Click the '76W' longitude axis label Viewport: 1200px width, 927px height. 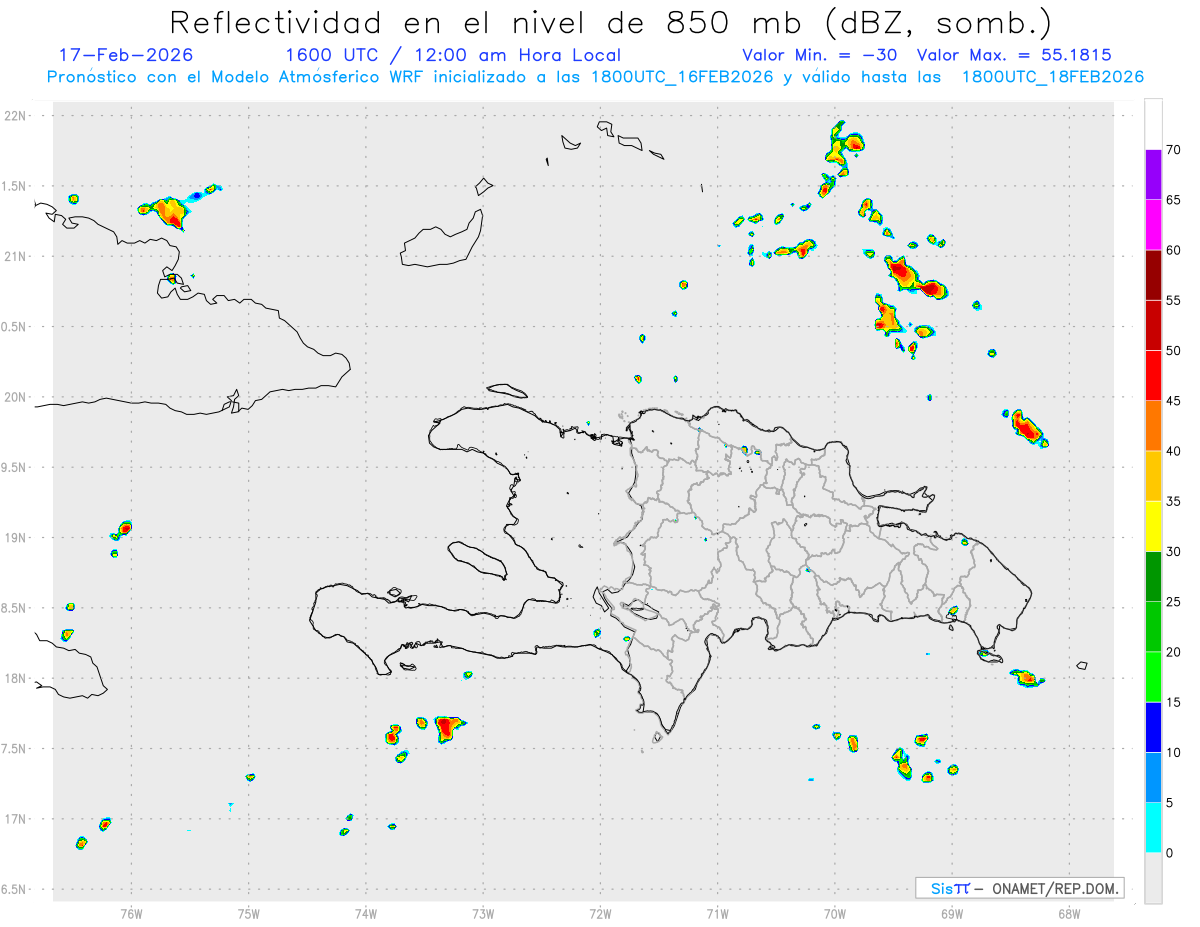coord(131,912)
